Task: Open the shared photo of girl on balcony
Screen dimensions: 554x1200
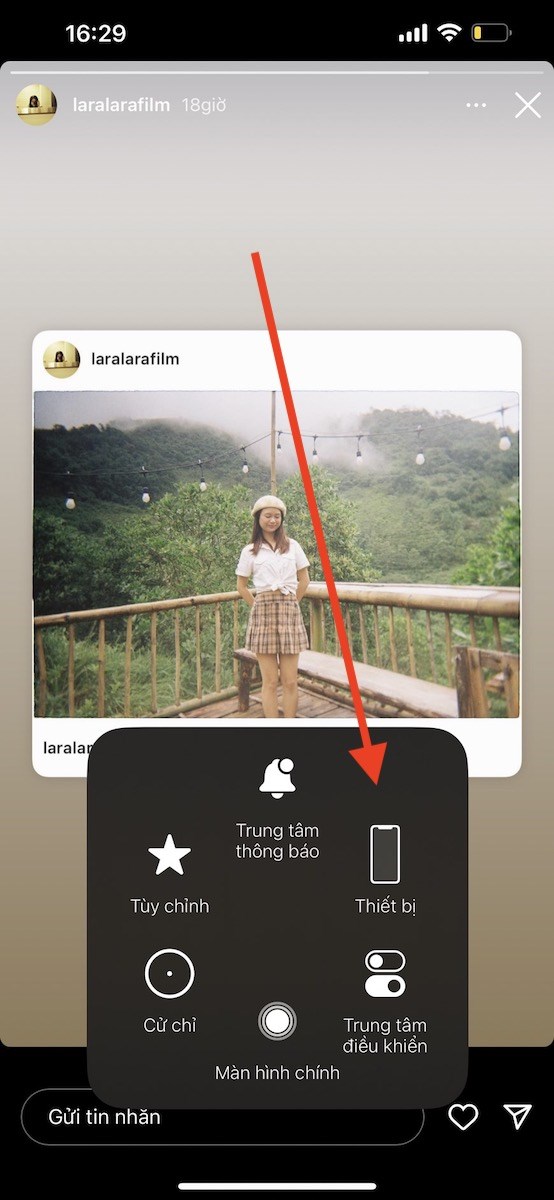Action: point(277,554)
